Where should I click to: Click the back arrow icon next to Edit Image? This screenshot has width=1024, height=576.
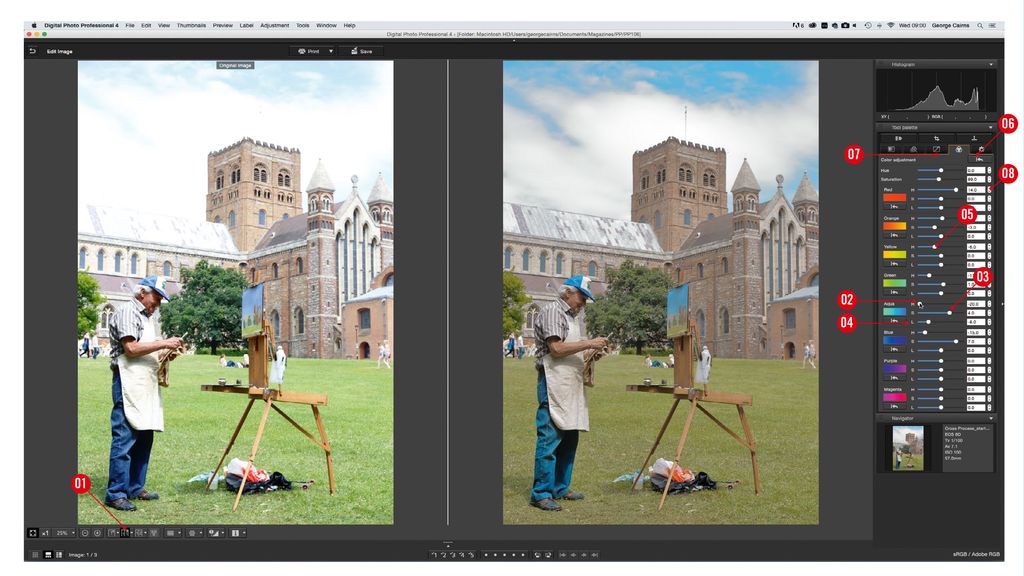(x=31, y=50)
